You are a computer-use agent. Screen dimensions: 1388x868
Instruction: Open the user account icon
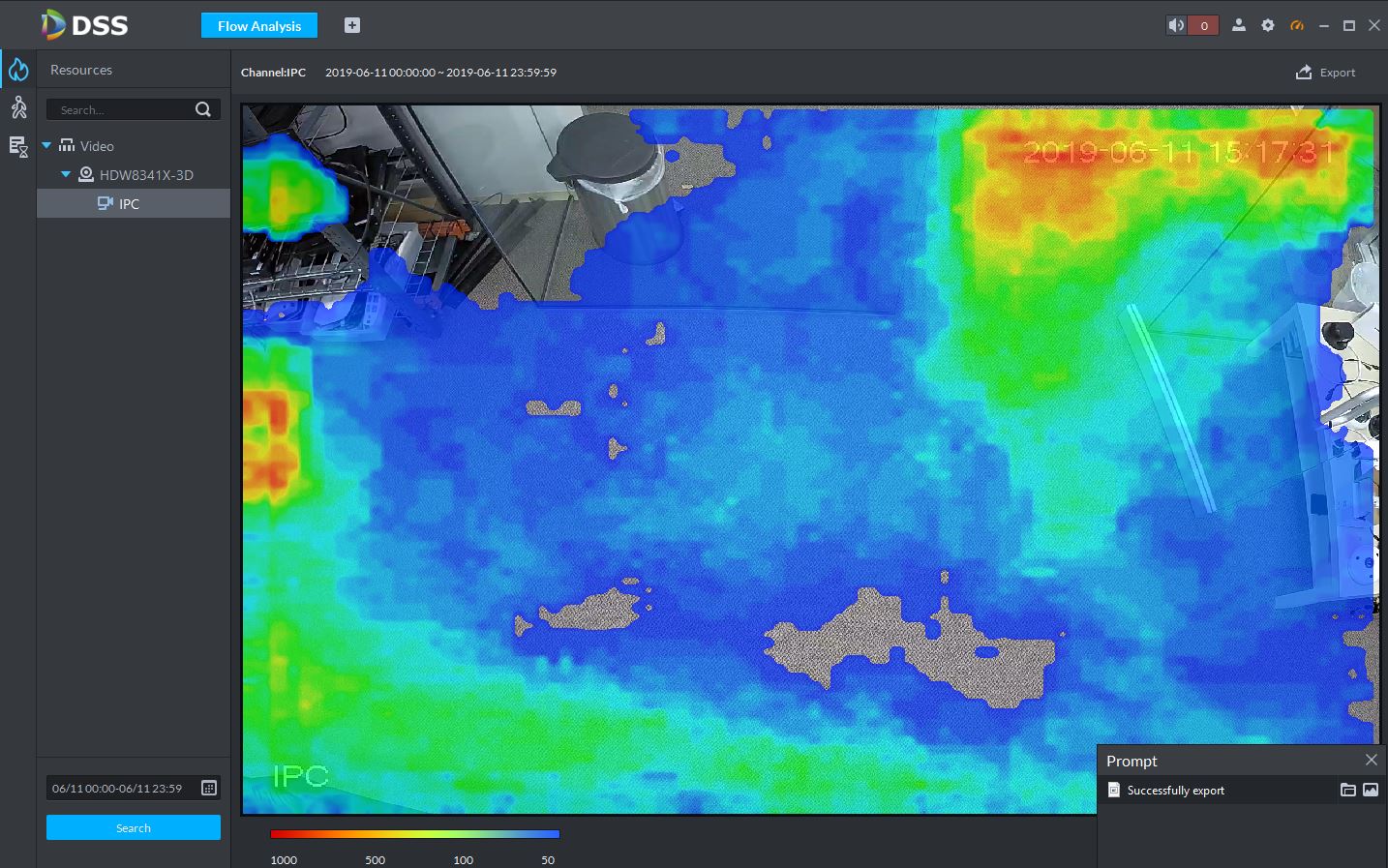(1239, 25)
